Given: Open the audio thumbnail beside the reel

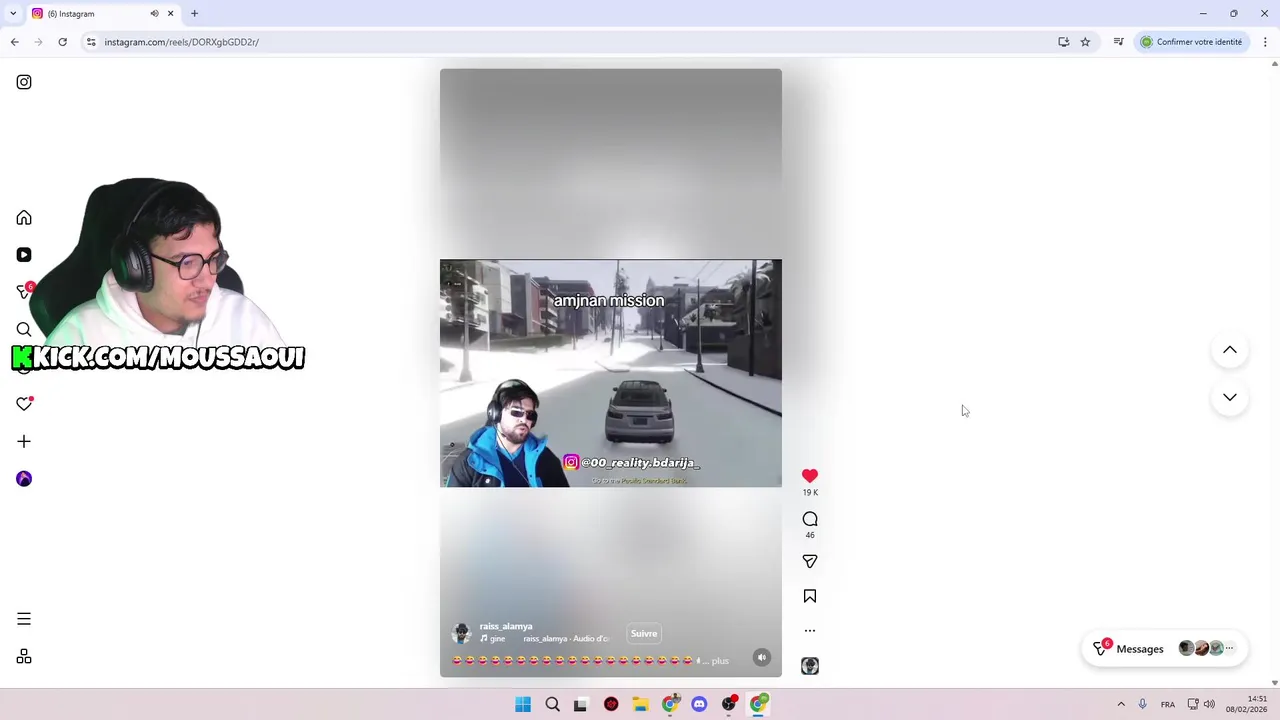Looking at the screenshot, I should tap(810, 666).
